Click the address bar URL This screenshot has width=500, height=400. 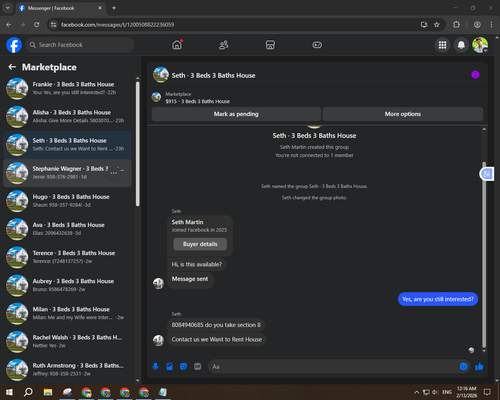pyautogui.click(x=117, y=25)
